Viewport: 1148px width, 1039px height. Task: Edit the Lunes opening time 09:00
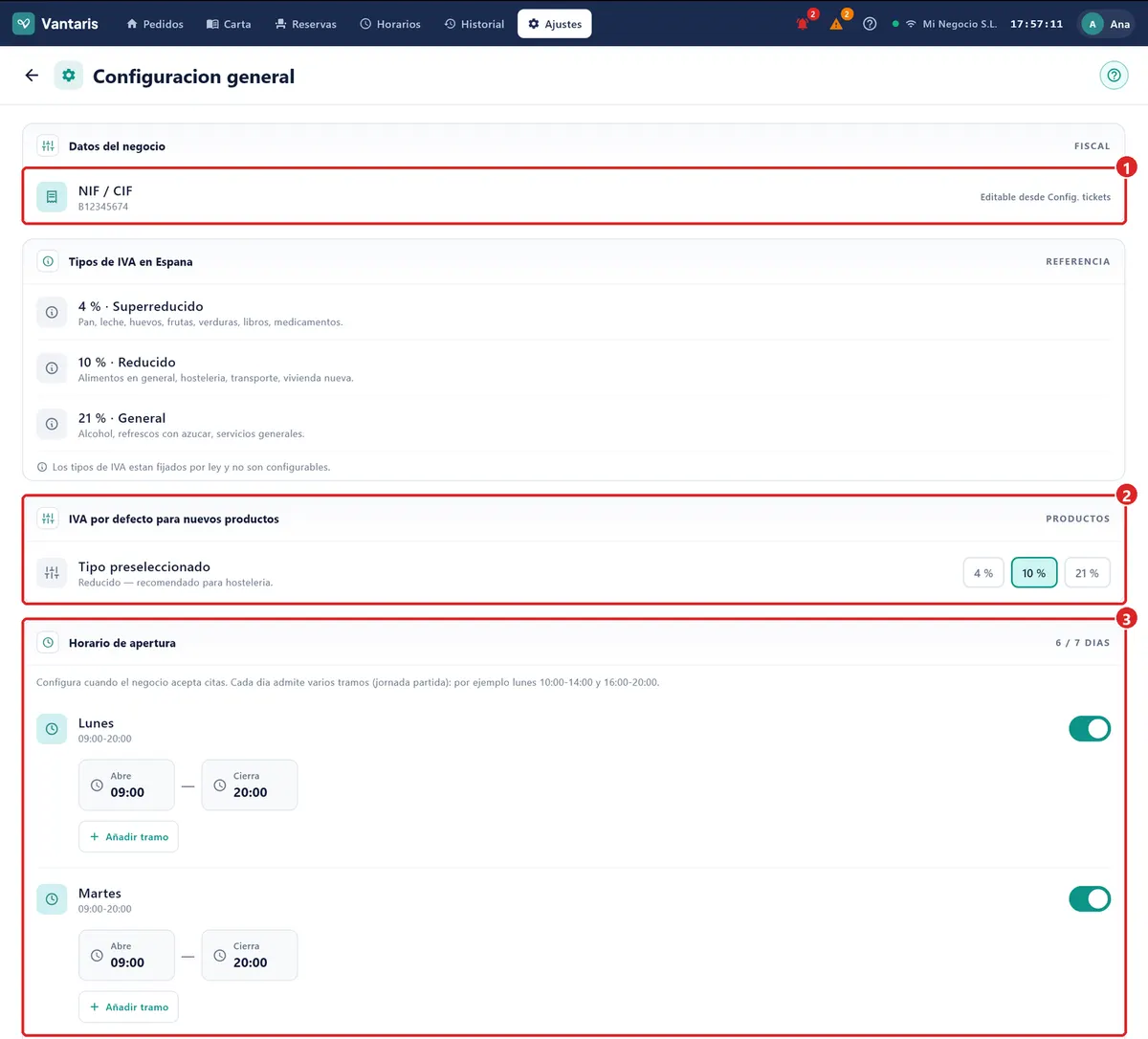[126, 785]
